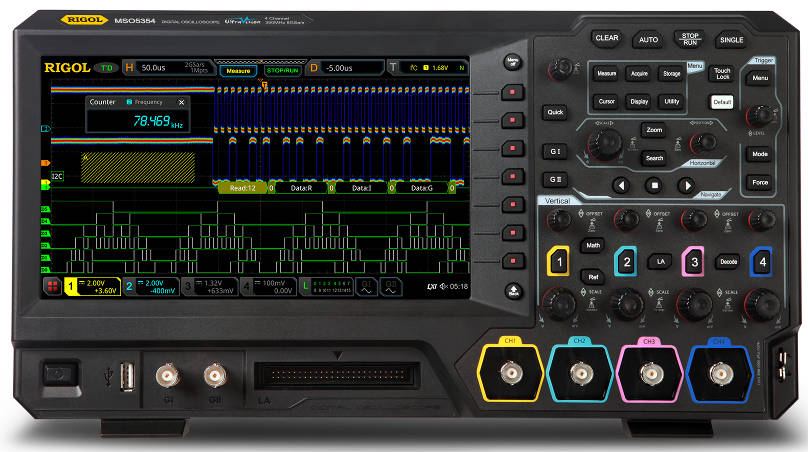The height and width of the screenshot is (452, 808).
Task: Click the speaker sound icon near 05:18
Action: 443,287
